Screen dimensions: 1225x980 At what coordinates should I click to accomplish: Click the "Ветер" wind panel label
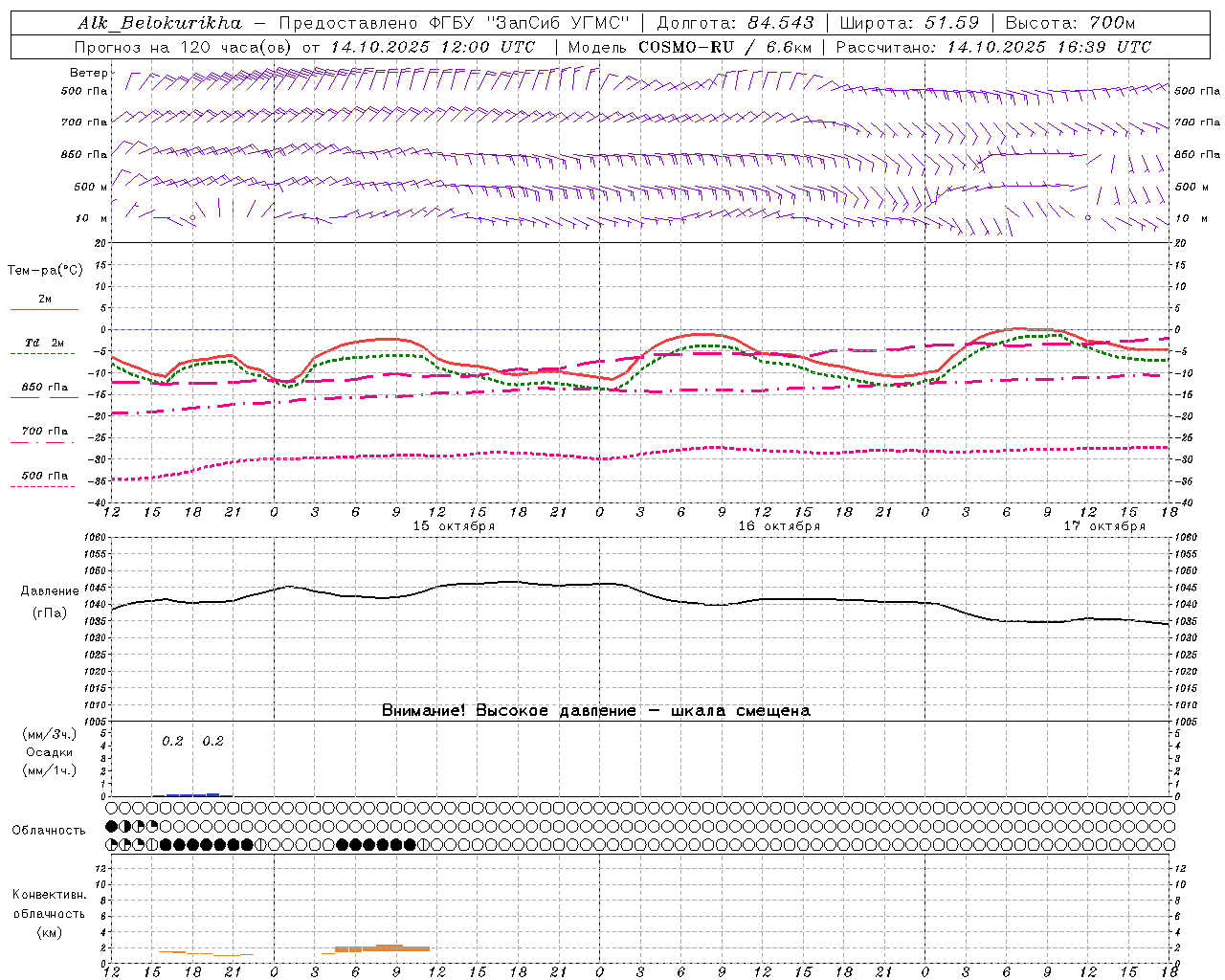pos(88,73)
